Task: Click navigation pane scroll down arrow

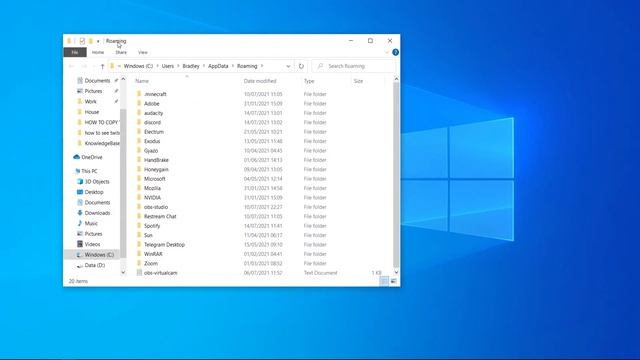Action: click(123, 272)
